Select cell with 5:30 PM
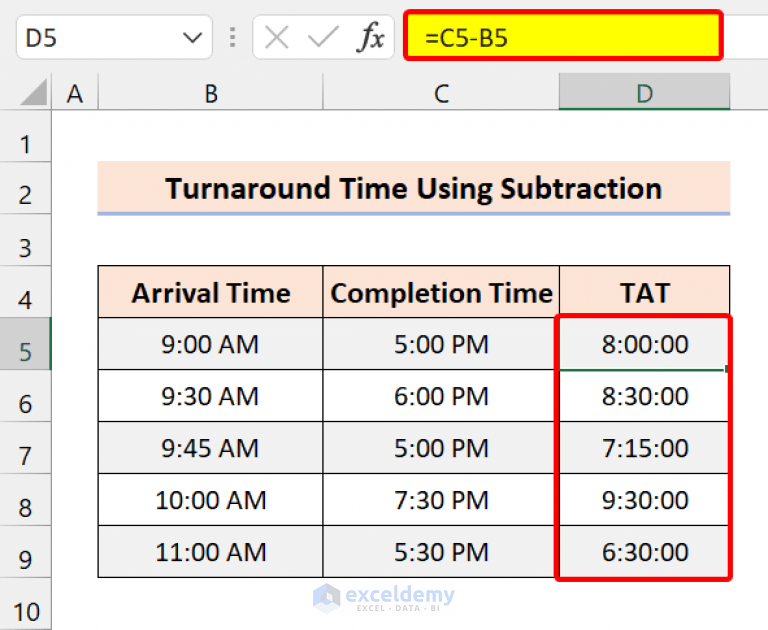This screenshot has width=768, height=630. click(441, 552)
